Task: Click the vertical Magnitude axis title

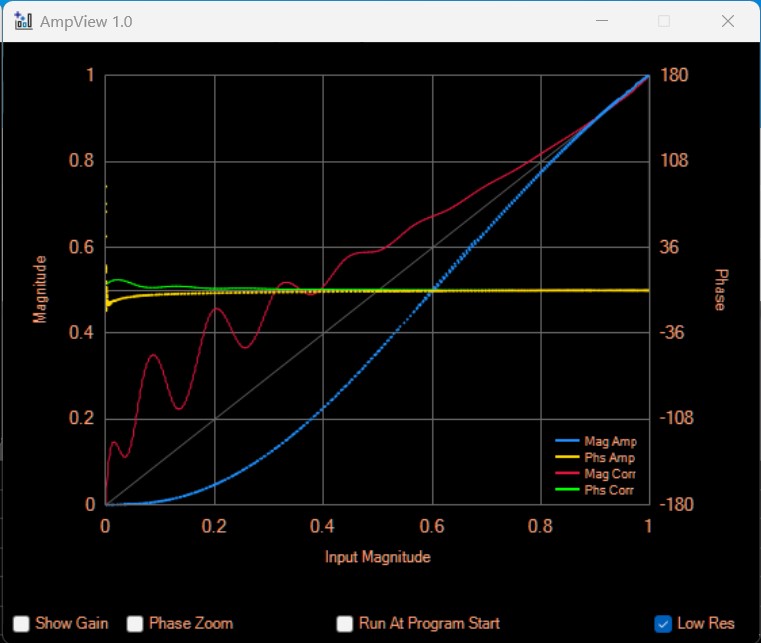Action: pyautogui.click(x=40, y=289)
